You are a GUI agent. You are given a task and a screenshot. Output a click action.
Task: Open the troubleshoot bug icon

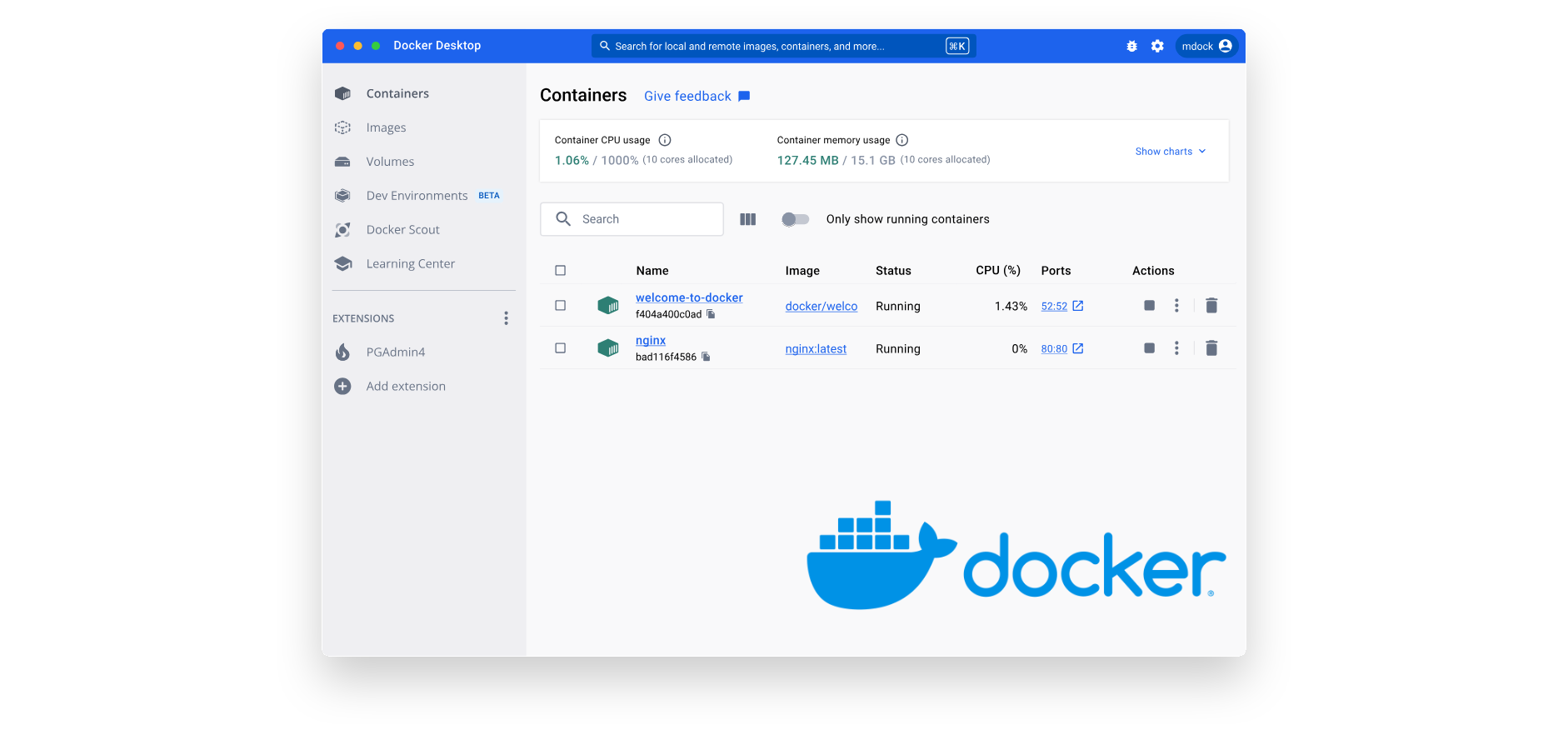click(1131, 47)
